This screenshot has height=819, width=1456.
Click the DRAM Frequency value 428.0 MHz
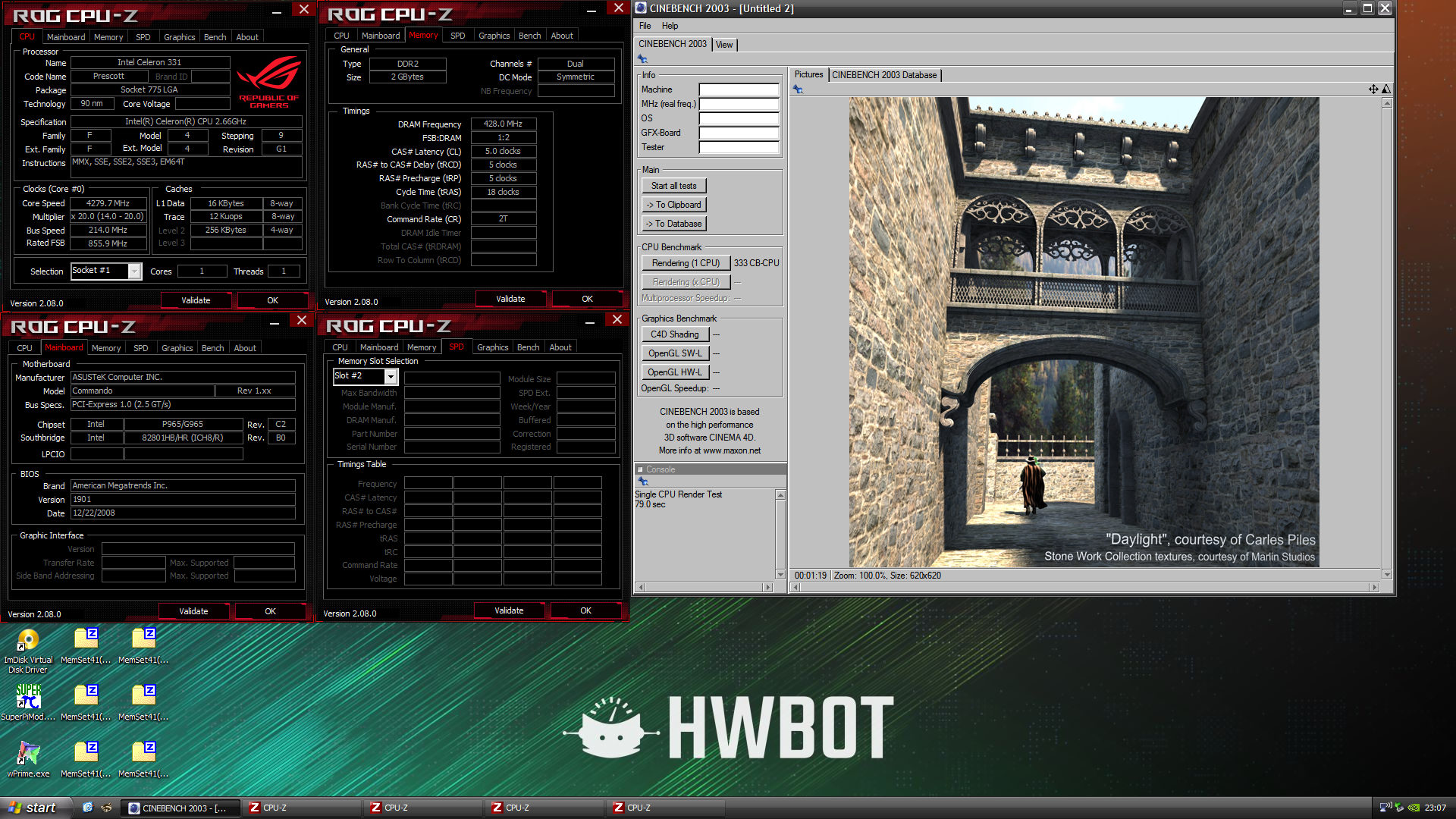[504, 124]
